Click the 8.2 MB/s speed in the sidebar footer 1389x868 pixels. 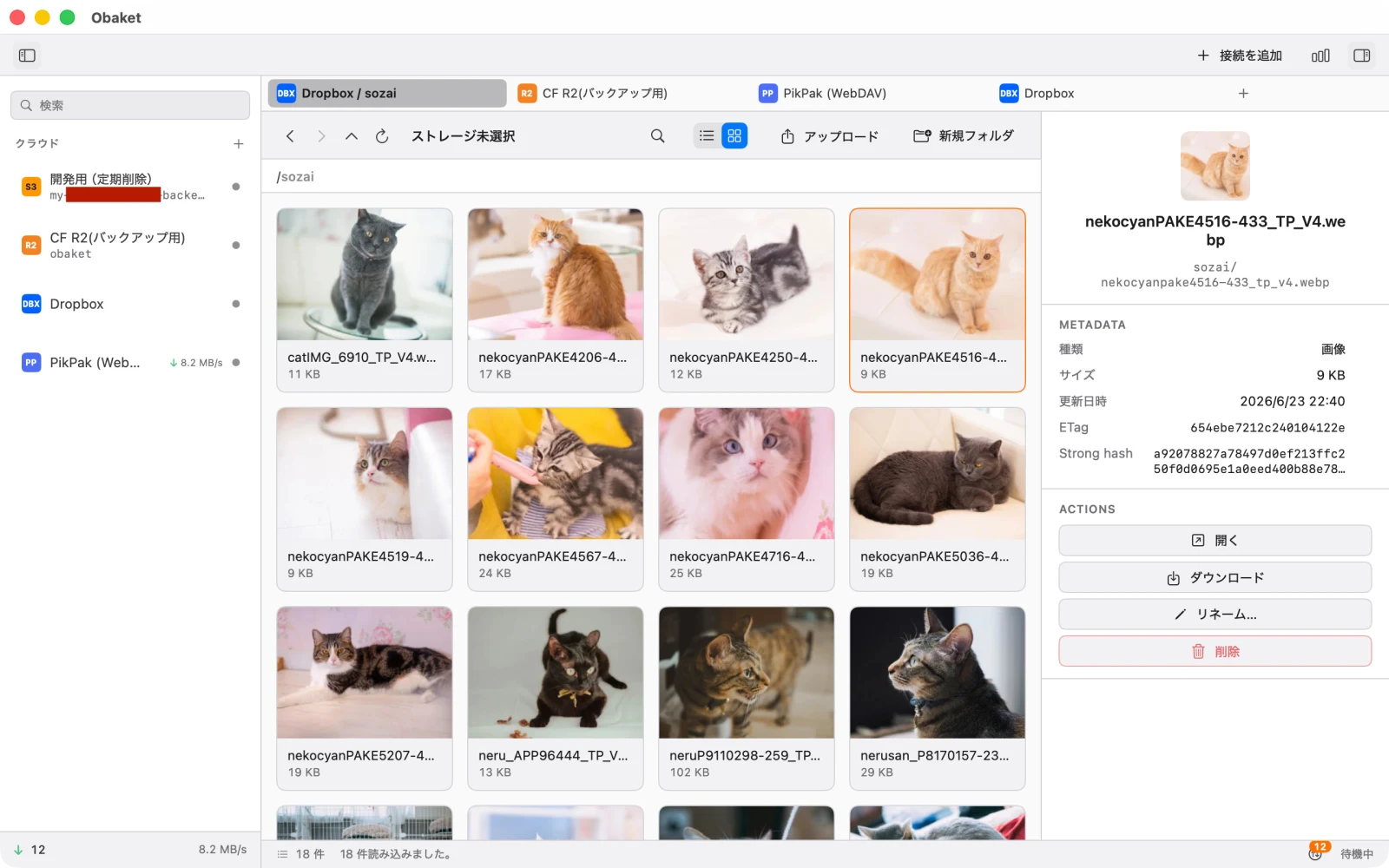pyautogui.click(x=222, y=850)
